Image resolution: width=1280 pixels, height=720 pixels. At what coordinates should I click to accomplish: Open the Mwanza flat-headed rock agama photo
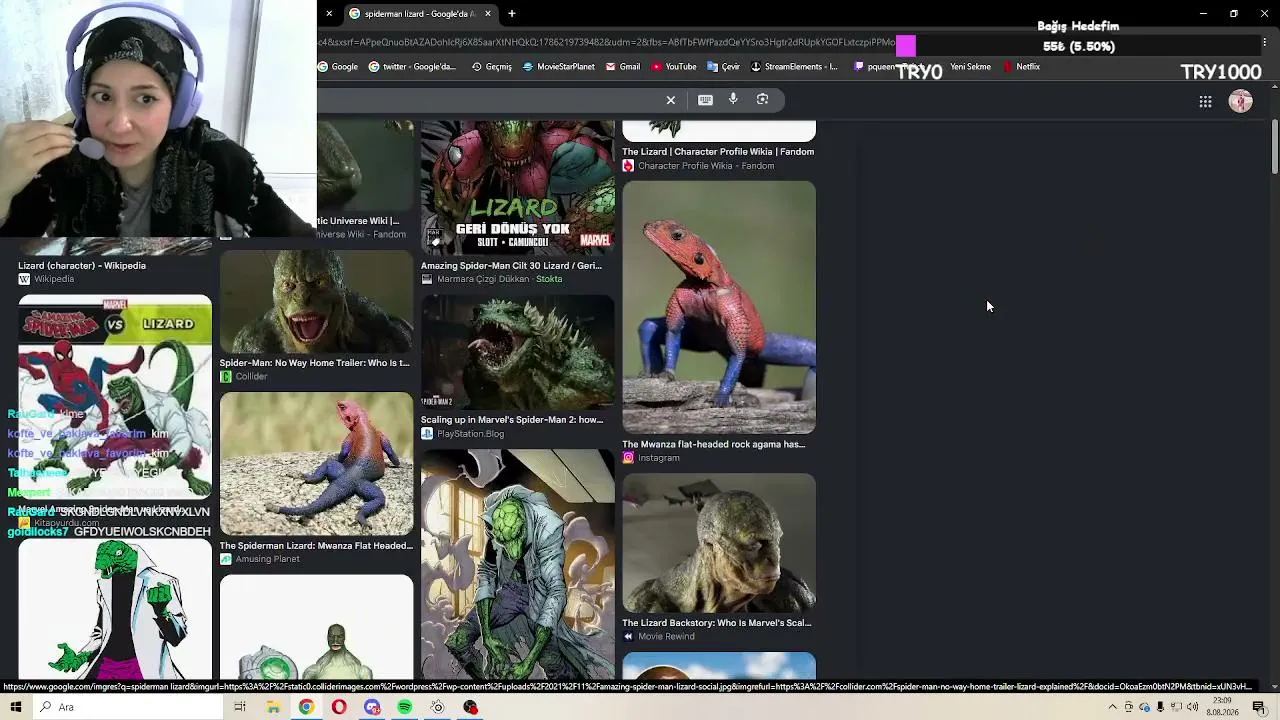719,307
